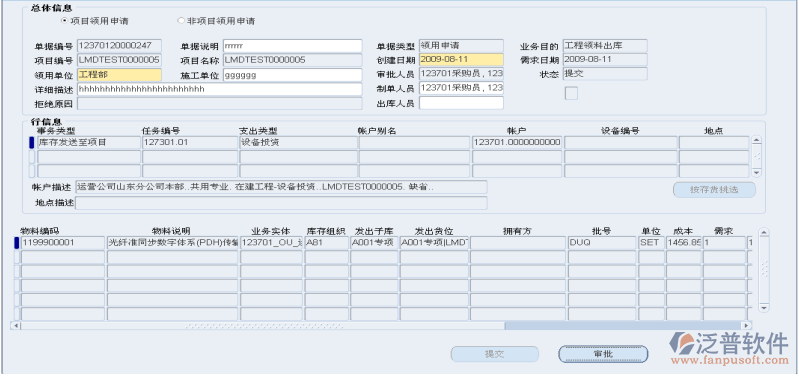799x376 pixels.
Task: Click the 单据说明 input field
Action: tap(292, 46)
